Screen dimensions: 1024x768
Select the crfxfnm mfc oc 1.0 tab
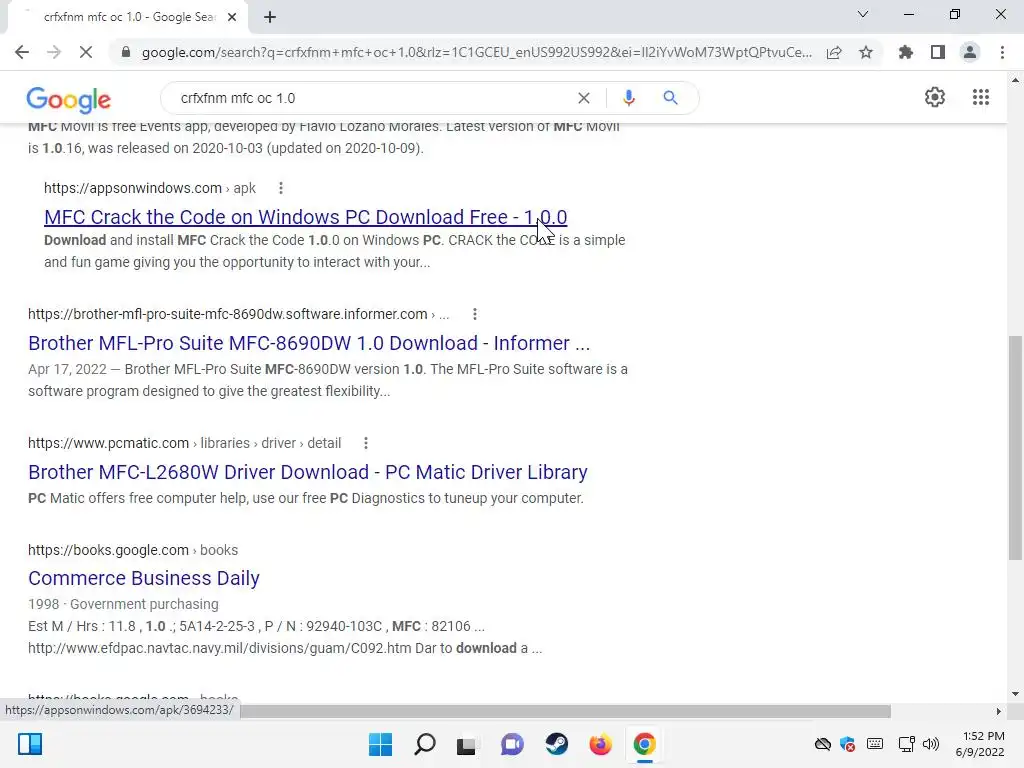coord(128,17)
